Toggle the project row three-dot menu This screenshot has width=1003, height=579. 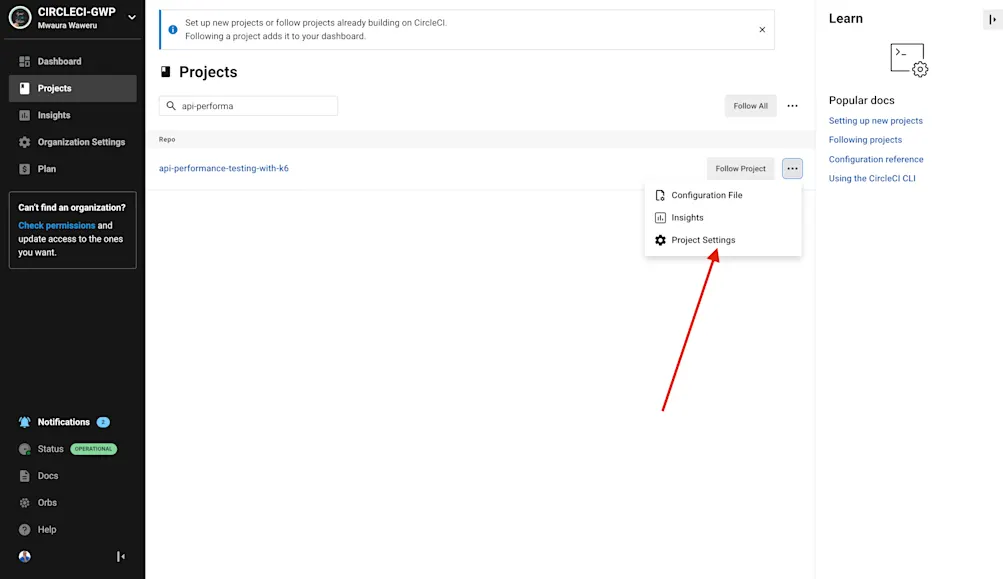[792, 169]
